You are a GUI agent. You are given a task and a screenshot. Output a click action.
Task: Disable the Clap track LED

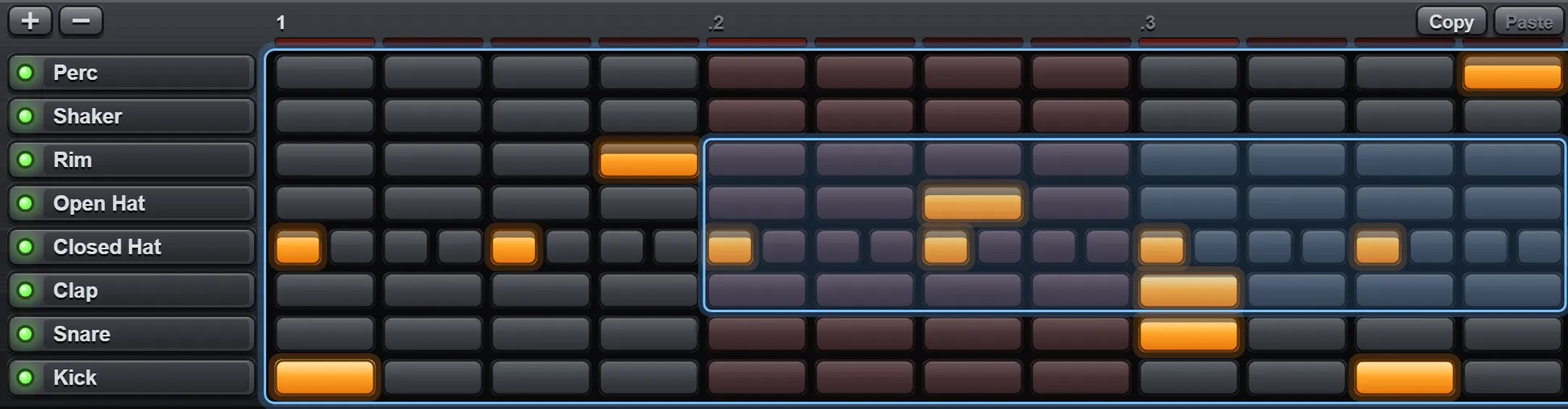coord(25,290)
